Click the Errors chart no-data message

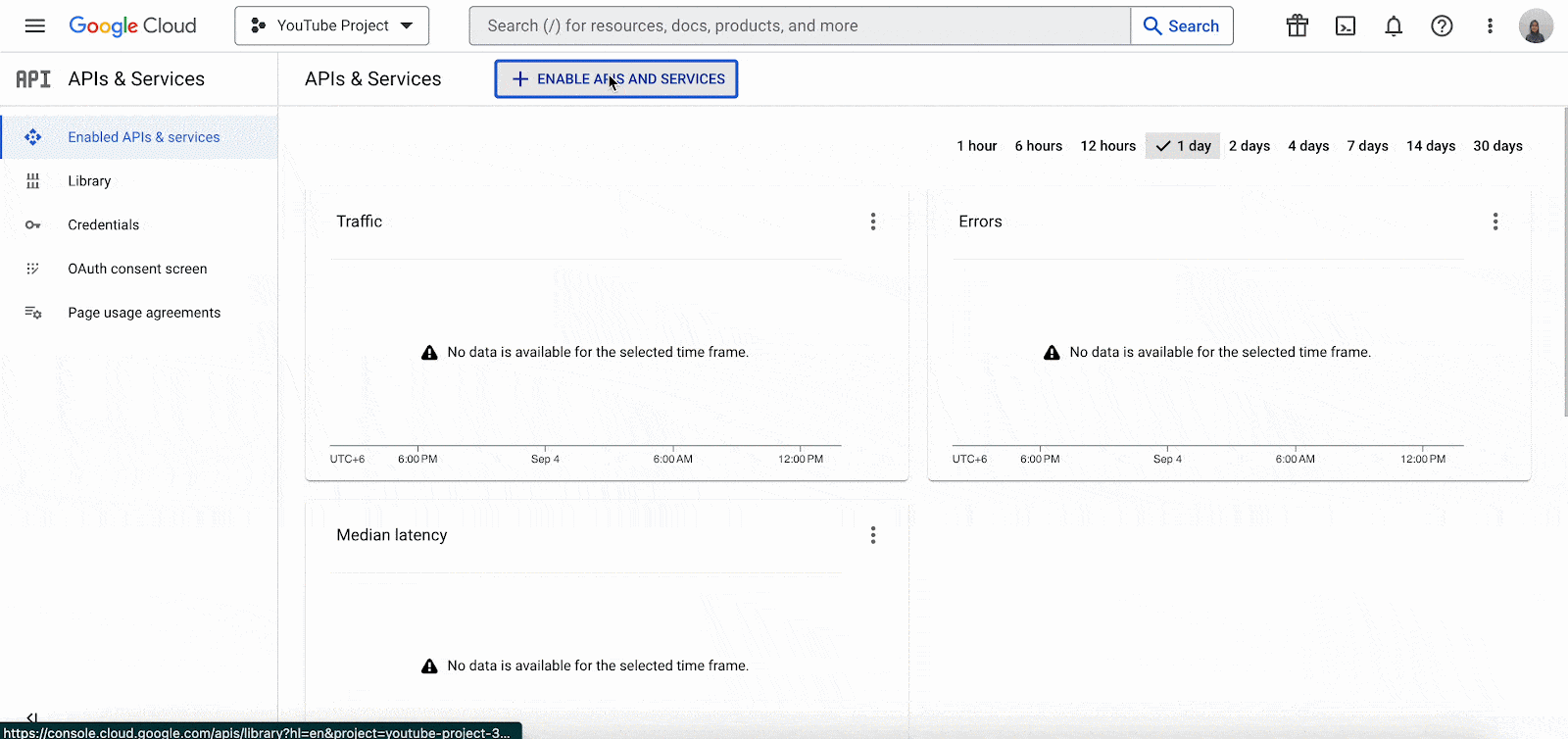click(x=1207, y=353)
